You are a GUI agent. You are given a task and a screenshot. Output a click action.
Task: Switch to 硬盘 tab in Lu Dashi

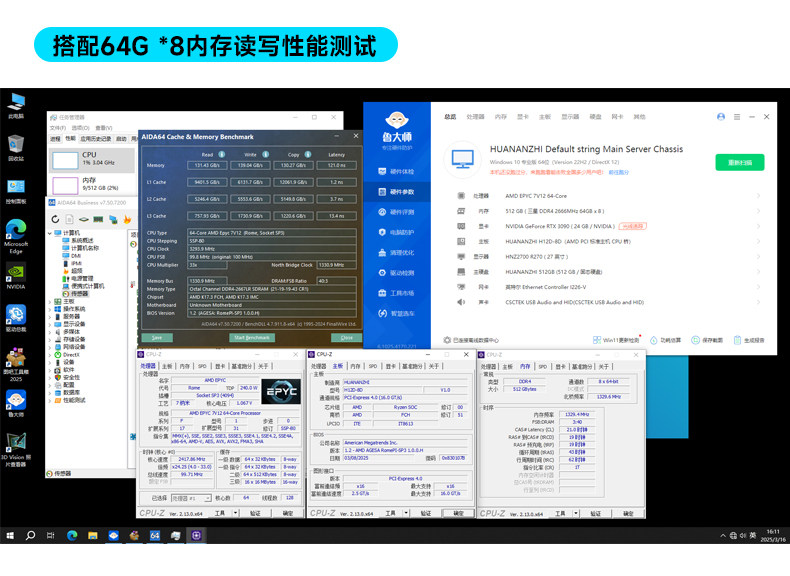[x=596, y=116]
